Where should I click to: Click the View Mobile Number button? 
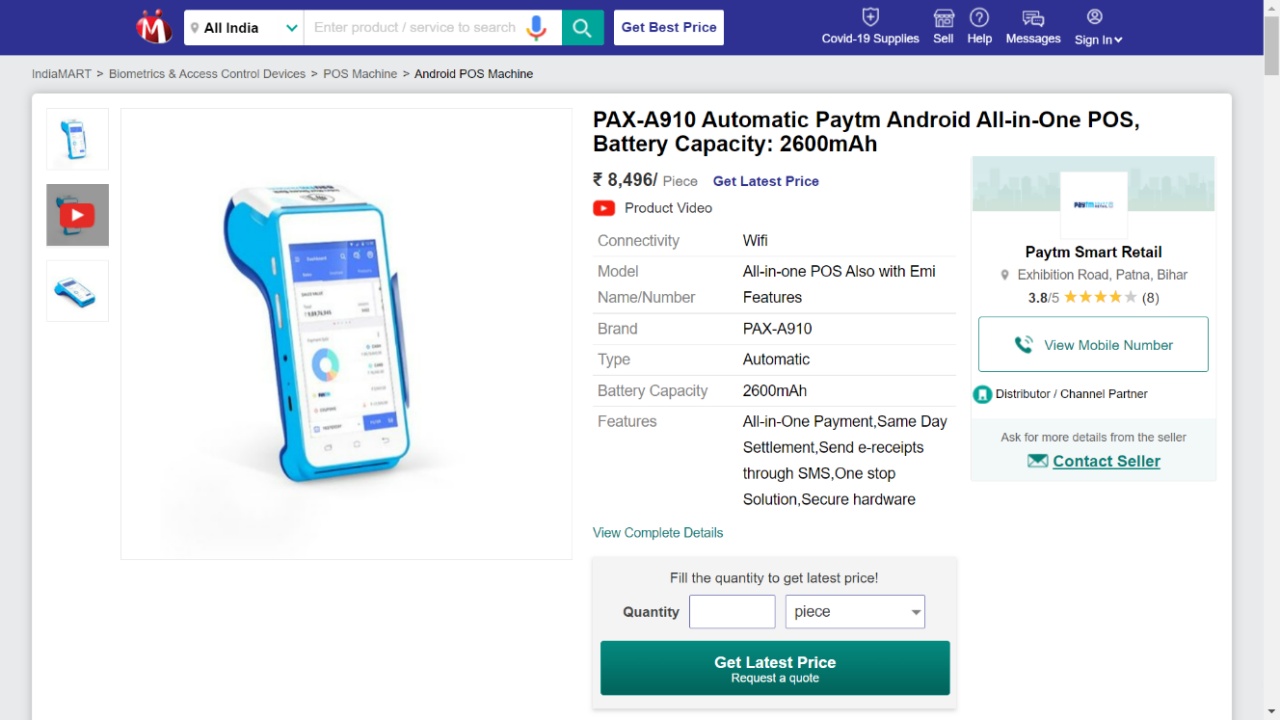1093,345
